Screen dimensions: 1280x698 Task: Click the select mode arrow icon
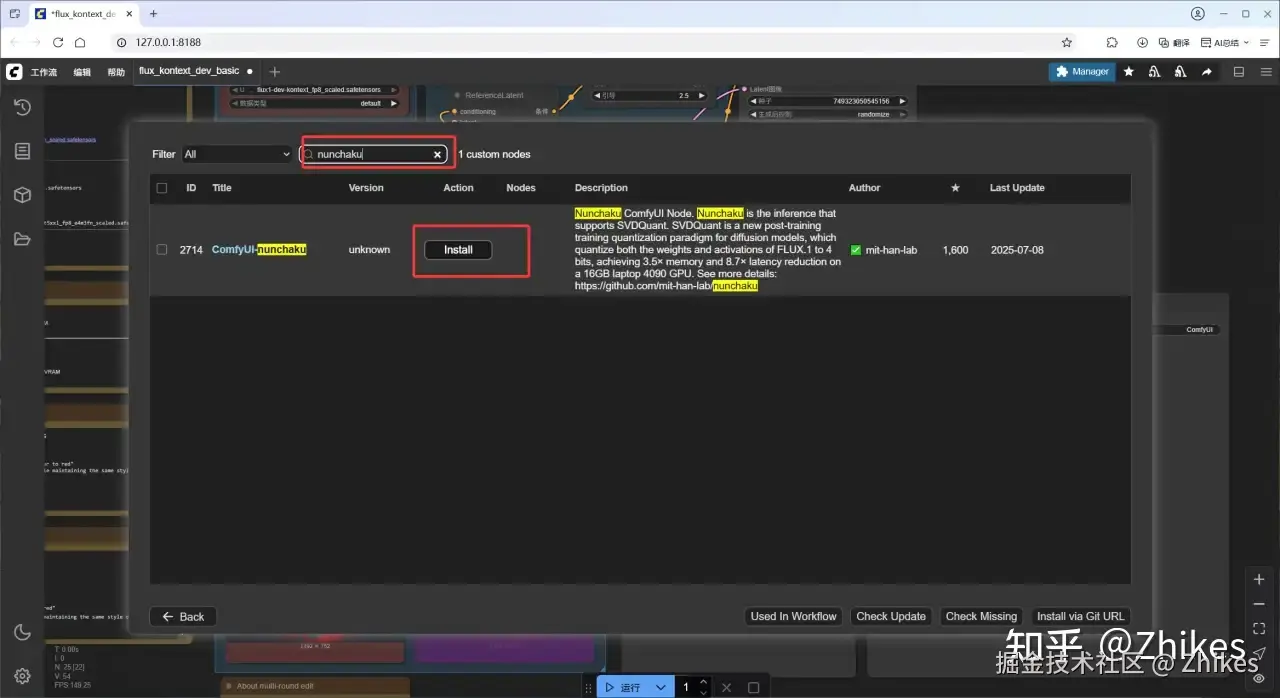tap(1259, 653)
